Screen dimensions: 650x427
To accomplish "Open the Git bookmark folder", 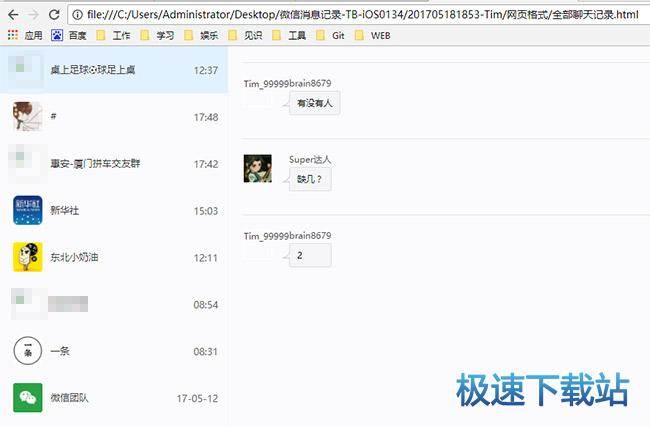I will click(330, 35).
